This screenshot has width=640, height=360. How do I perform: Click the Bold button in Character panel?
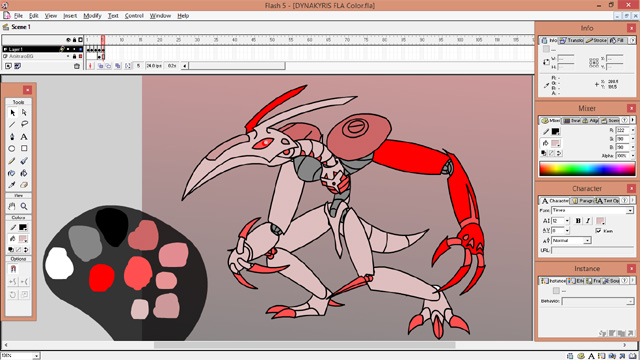point(578,221)
